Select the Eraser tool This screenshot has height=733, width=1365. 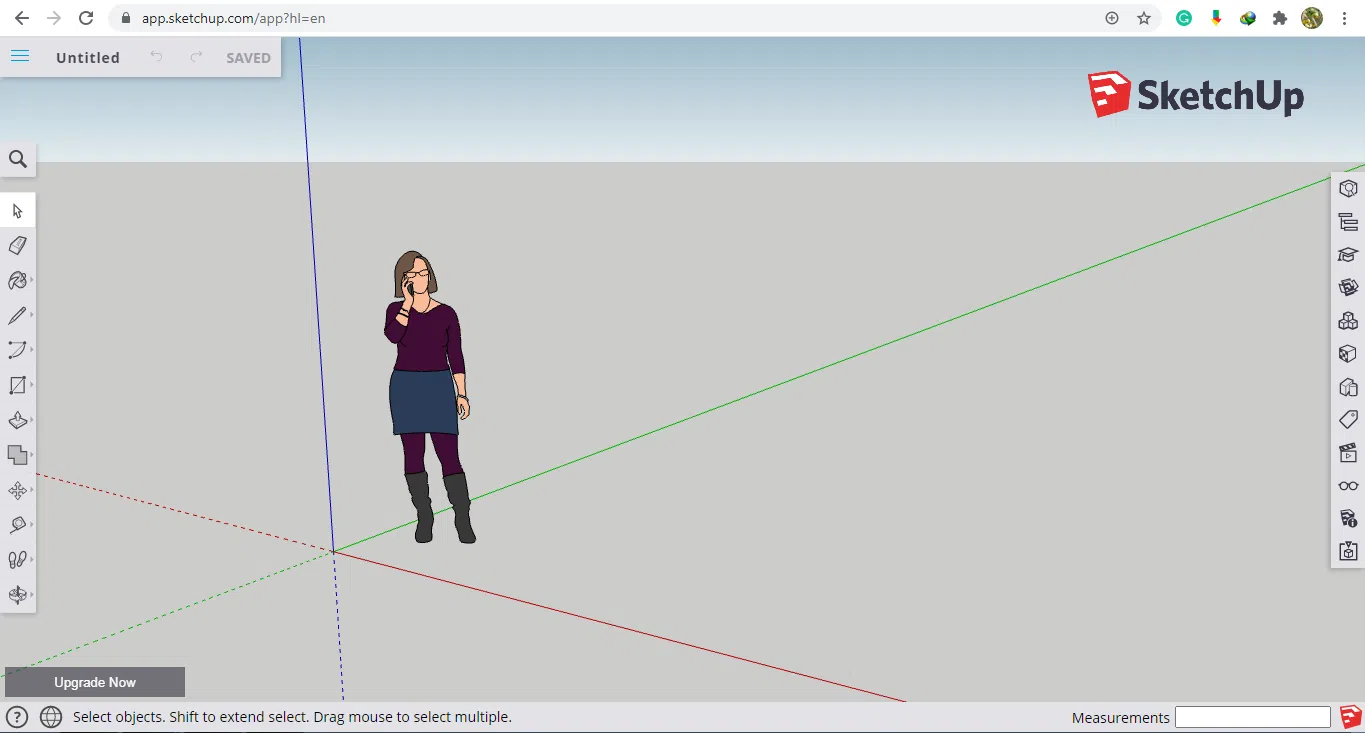pos(18,245)
